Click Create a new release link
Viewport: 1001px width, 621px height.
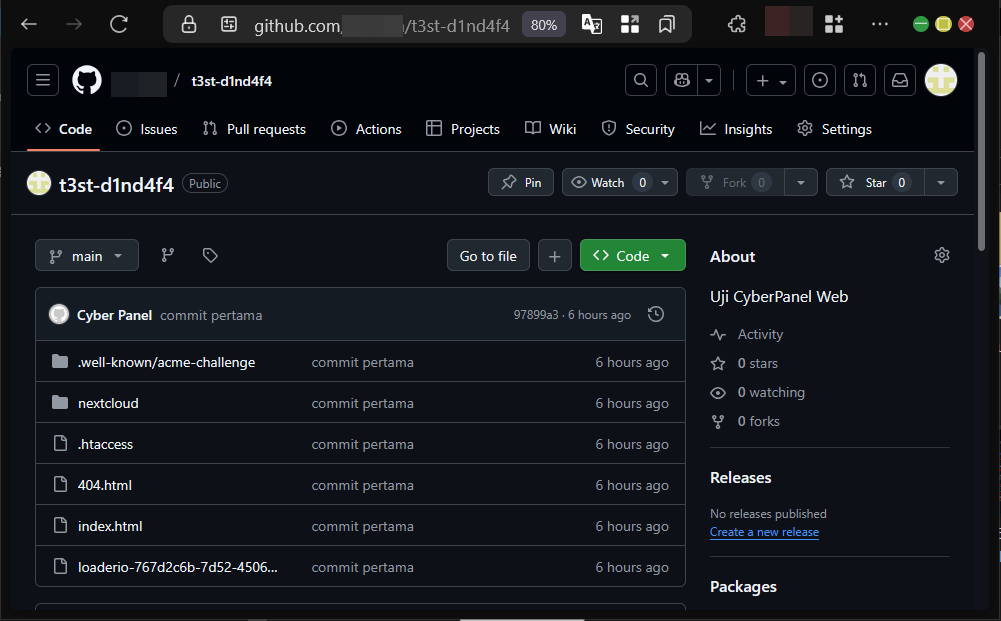pyautogui.click(x=764, y=532)
